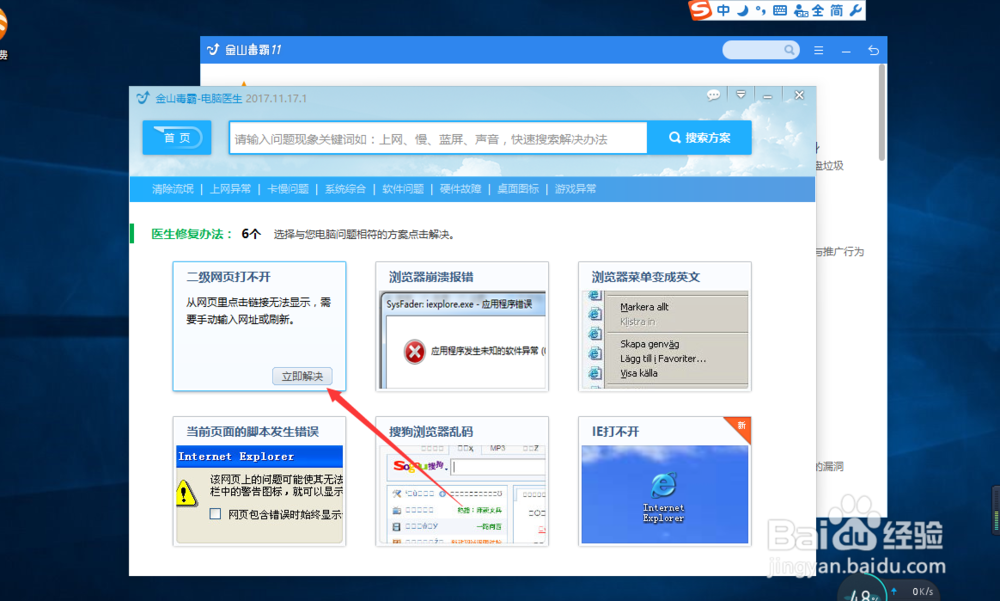Click the Internet Explorer icon in IE打不开 card
This screenshot has width=1000, height=601.
tap(664, 485)
